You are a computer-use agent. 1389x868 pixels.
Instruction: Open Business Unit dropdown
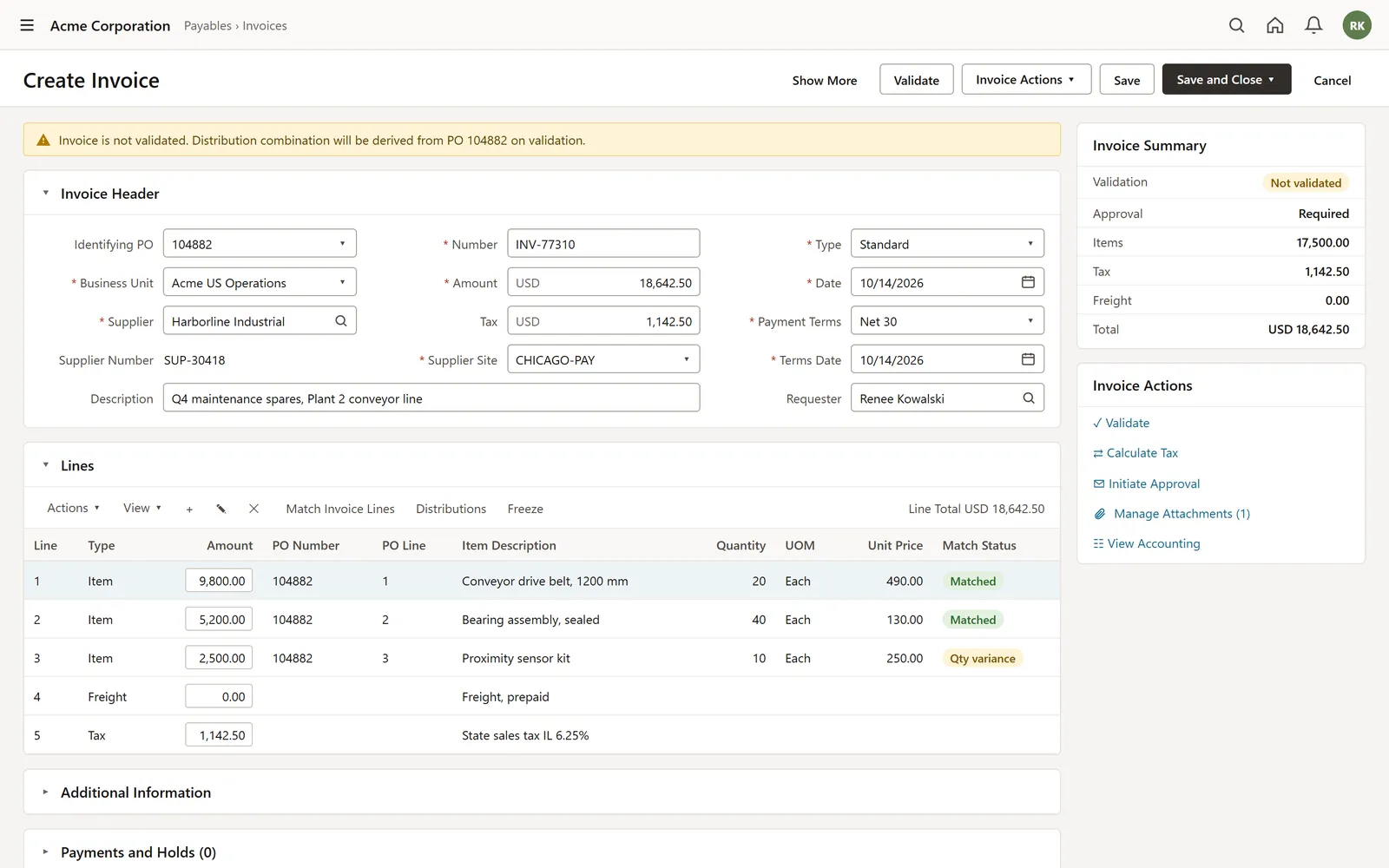tap(260, 282)
